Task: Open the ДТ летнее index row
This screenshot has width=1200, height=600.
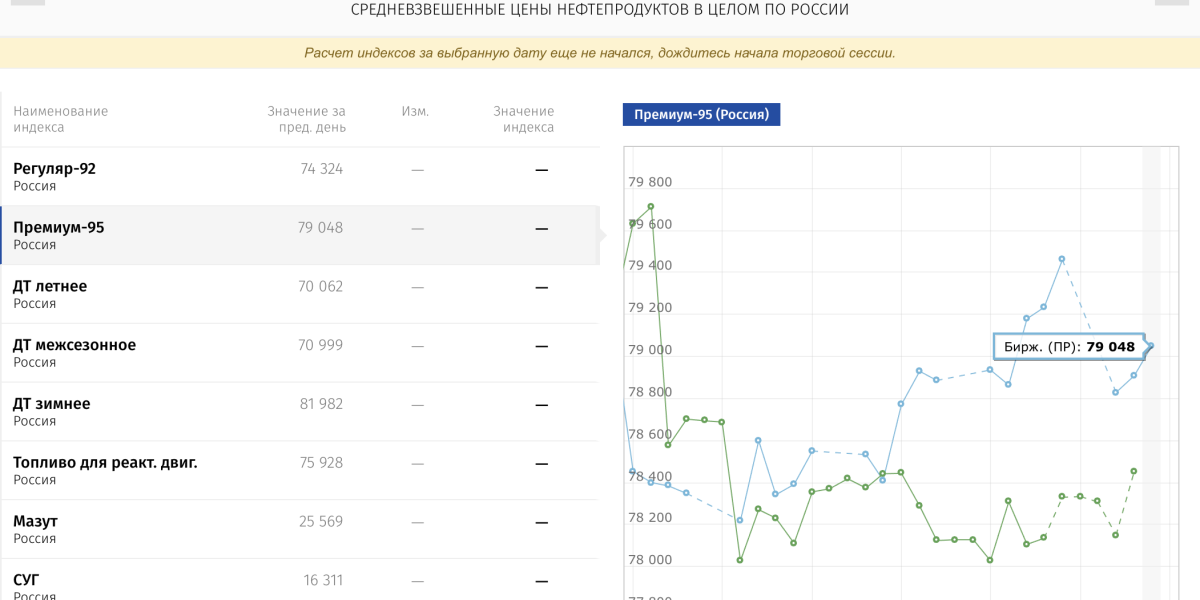Action: (300, 294)
